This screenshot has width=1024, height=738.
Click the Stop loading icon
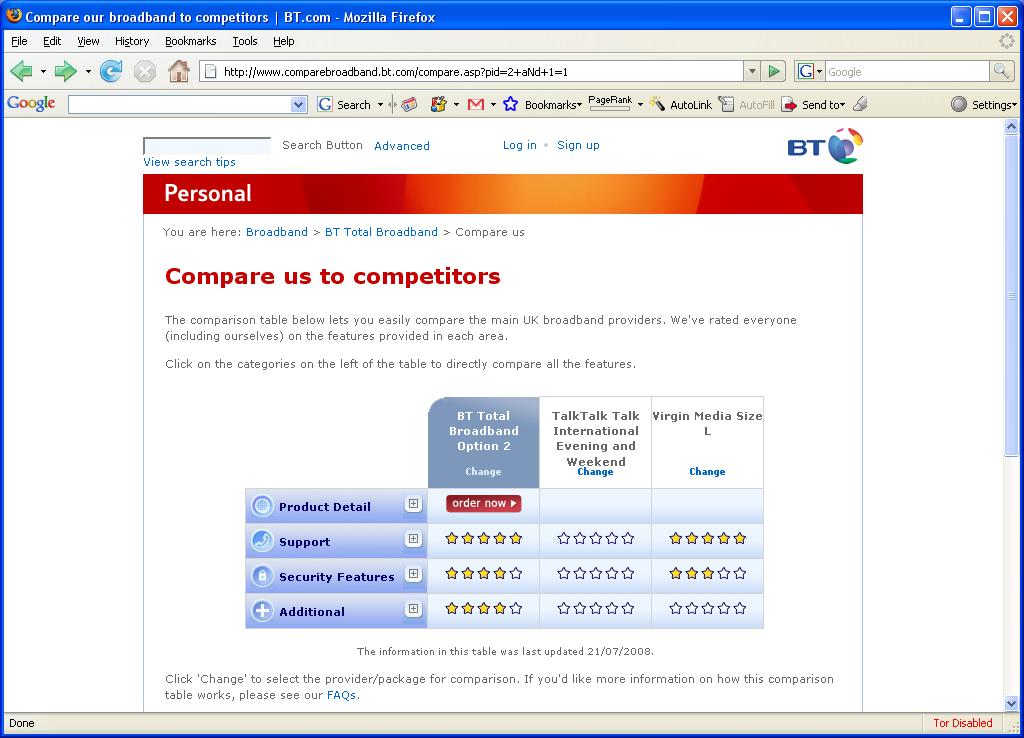tap(144, 71)
